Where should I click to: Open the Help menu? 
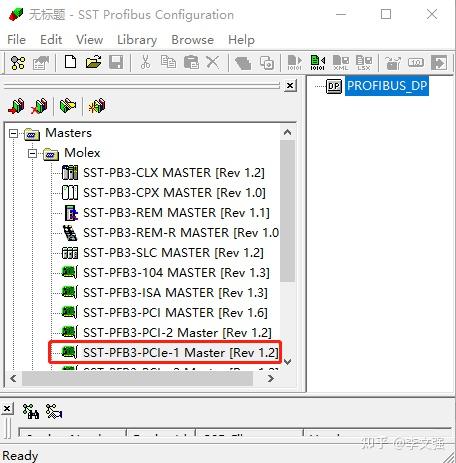tap(241, 40)
